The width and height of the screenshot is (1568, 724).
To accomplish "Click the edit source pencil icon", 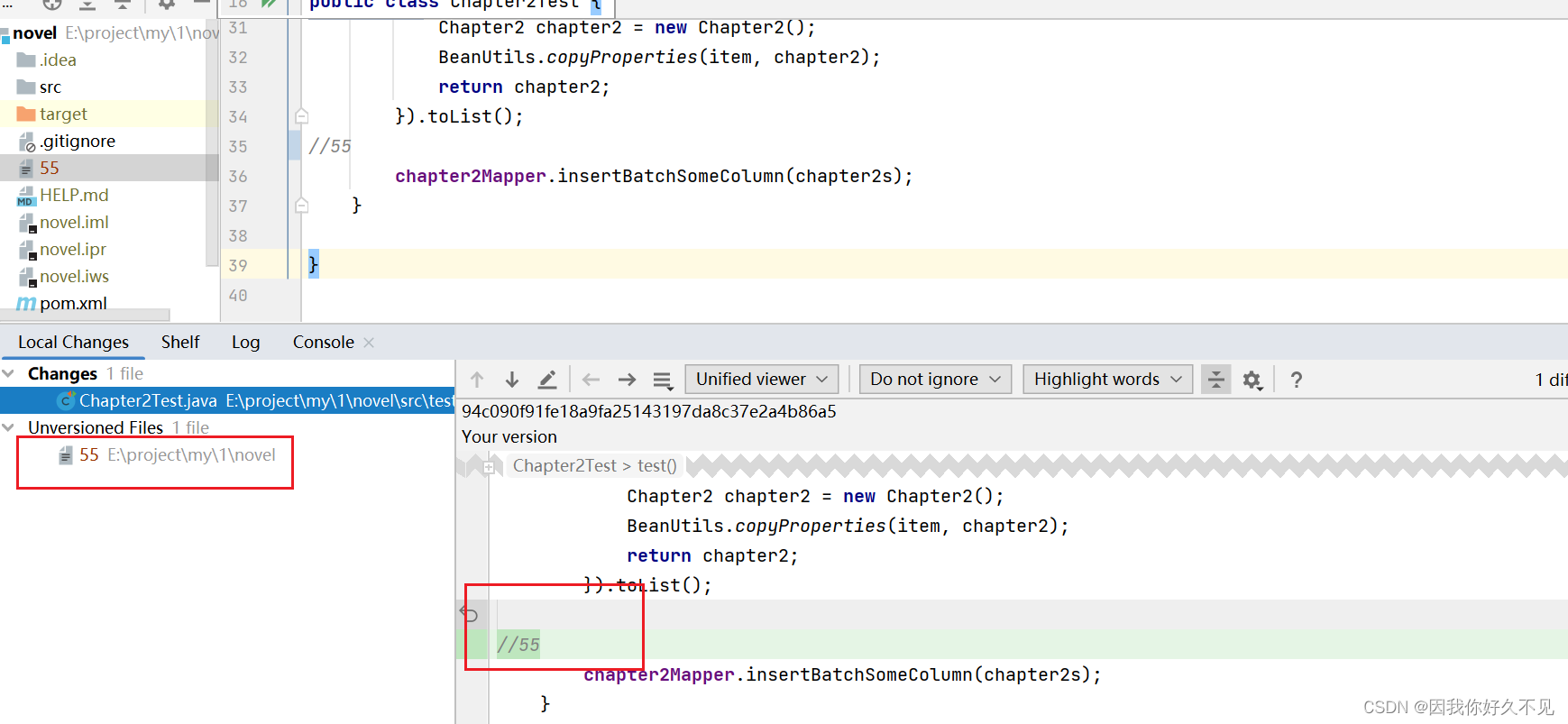I will [547, 380].
